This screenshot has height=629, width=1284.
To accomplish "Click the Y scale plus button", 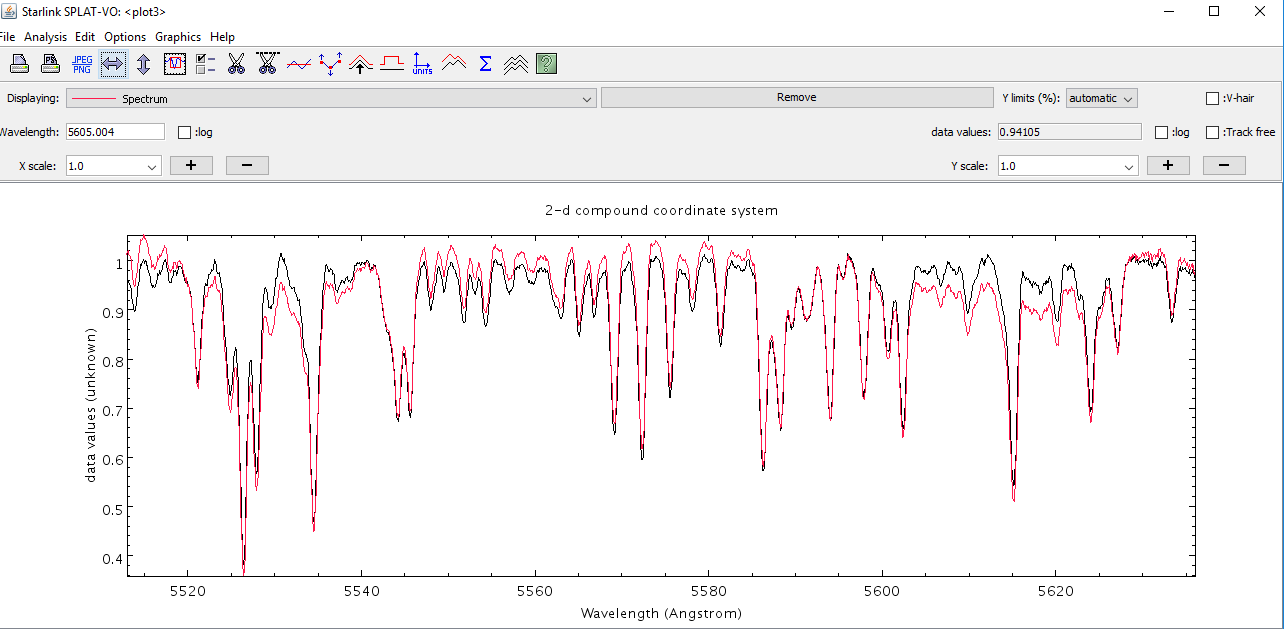I will pos(1167,166).
